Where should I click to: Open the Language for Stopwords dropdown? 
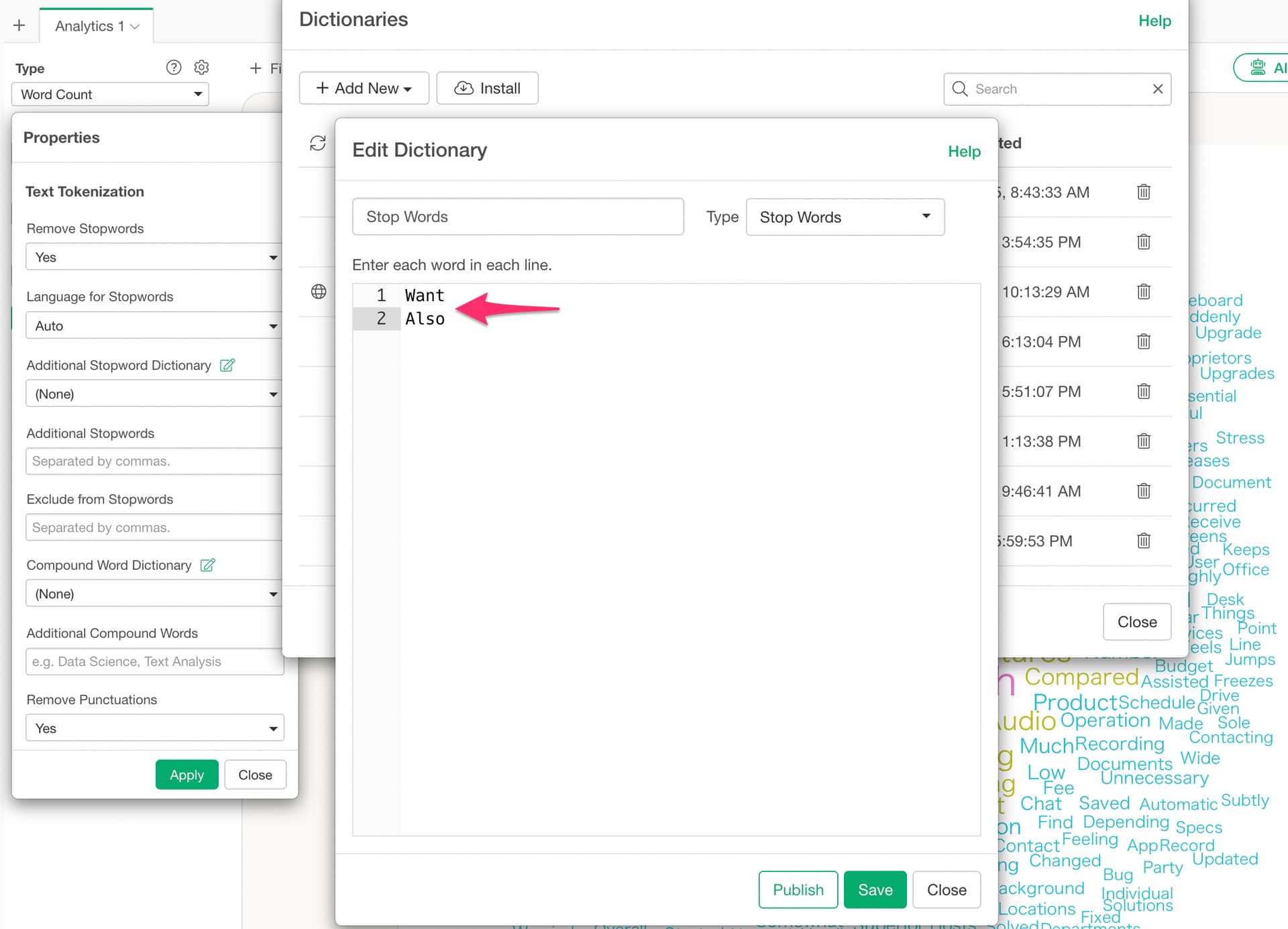[x=153, y=326]
